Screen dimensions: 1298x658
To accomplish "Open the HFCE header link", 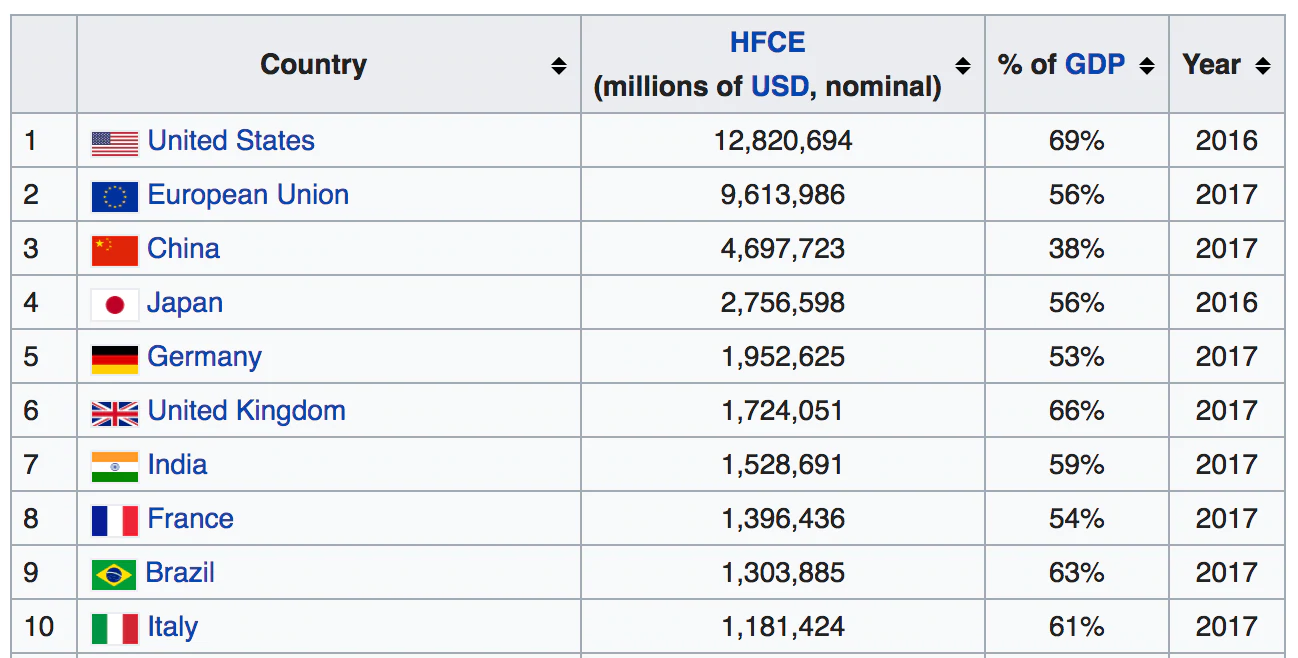I will click(x=767, y=43).
